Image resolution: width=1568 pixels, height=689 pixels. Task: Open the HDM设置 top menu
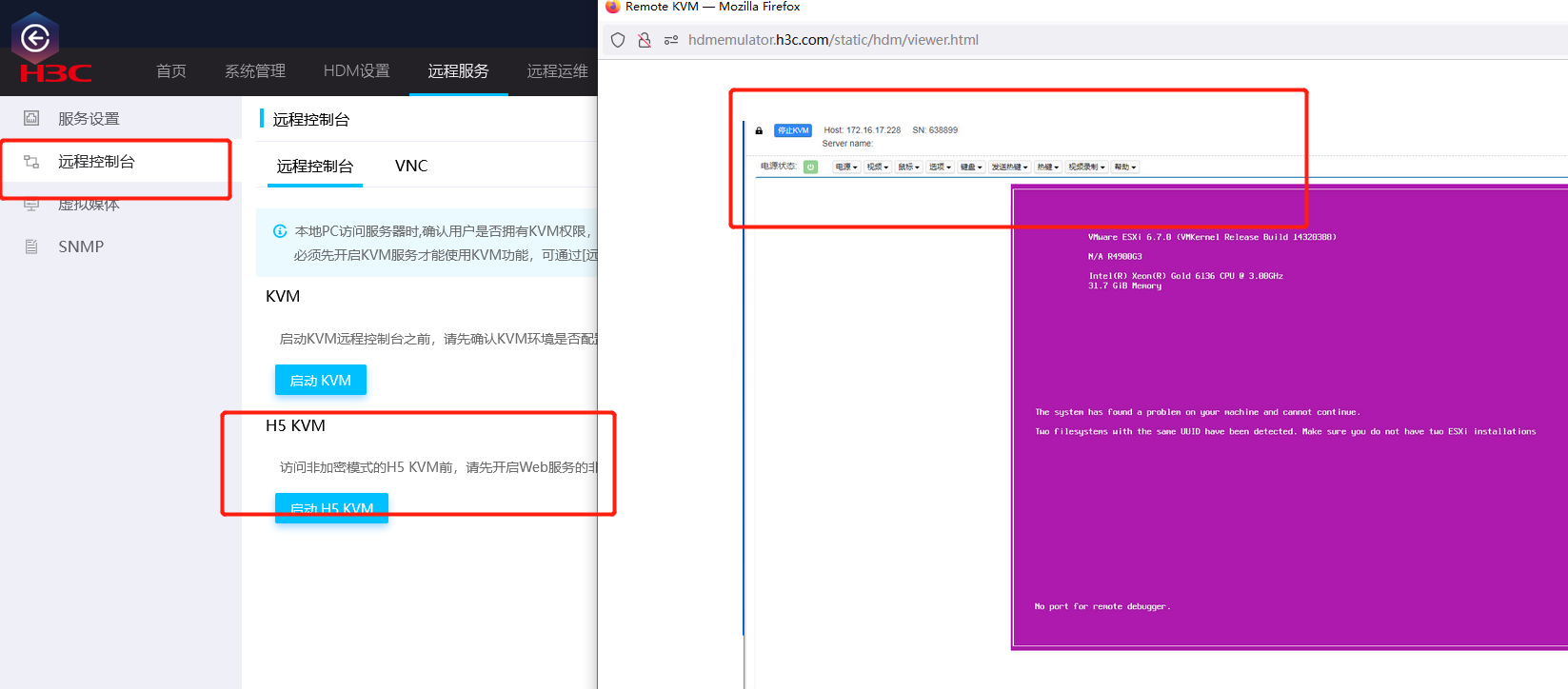click(x=357, y=71)
